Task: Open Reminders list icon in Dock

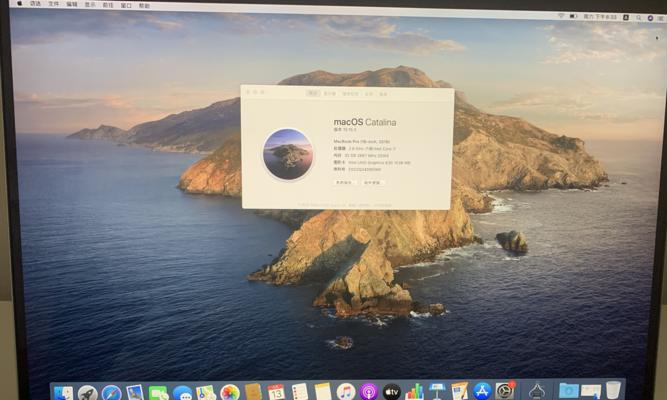Action: (300, 391)
